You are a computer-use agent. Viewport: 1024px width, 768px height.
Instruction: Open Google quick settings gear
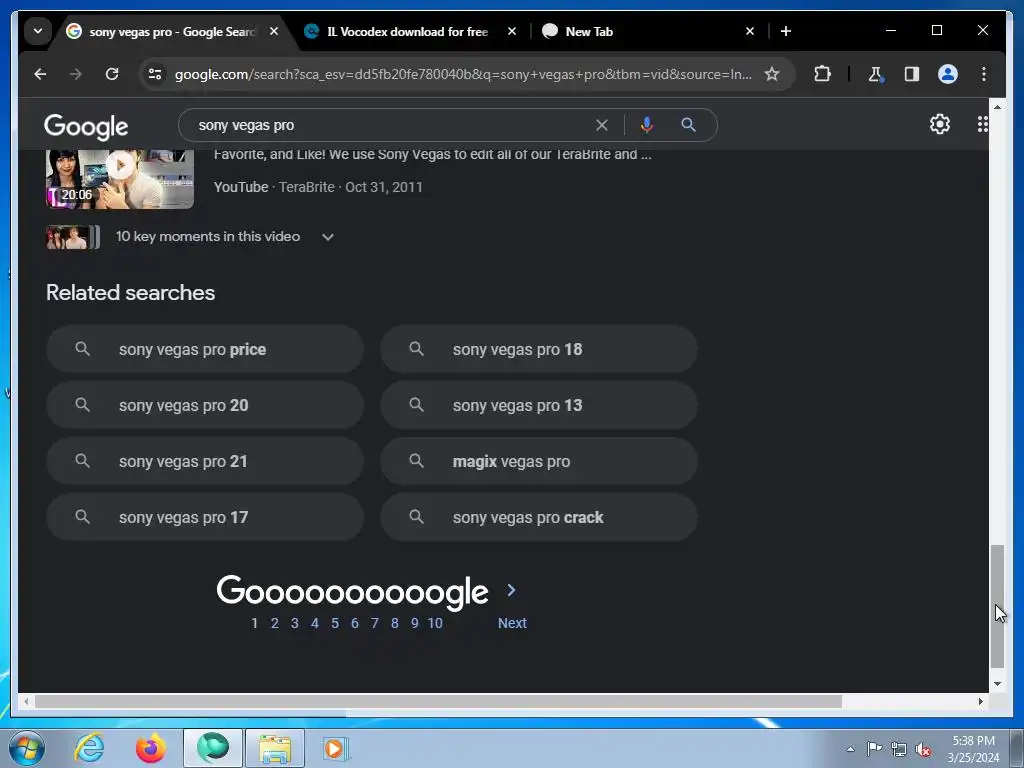pyautogui.click(x=939, y=124)
